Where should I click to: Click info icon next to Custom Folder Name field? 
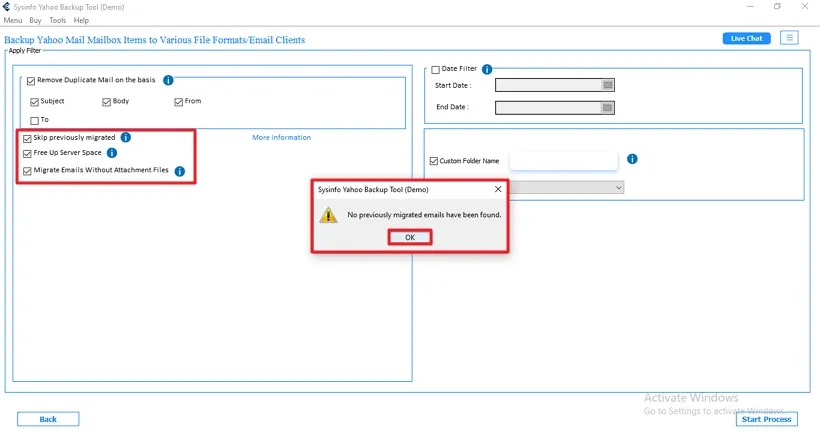coord(632,159)
